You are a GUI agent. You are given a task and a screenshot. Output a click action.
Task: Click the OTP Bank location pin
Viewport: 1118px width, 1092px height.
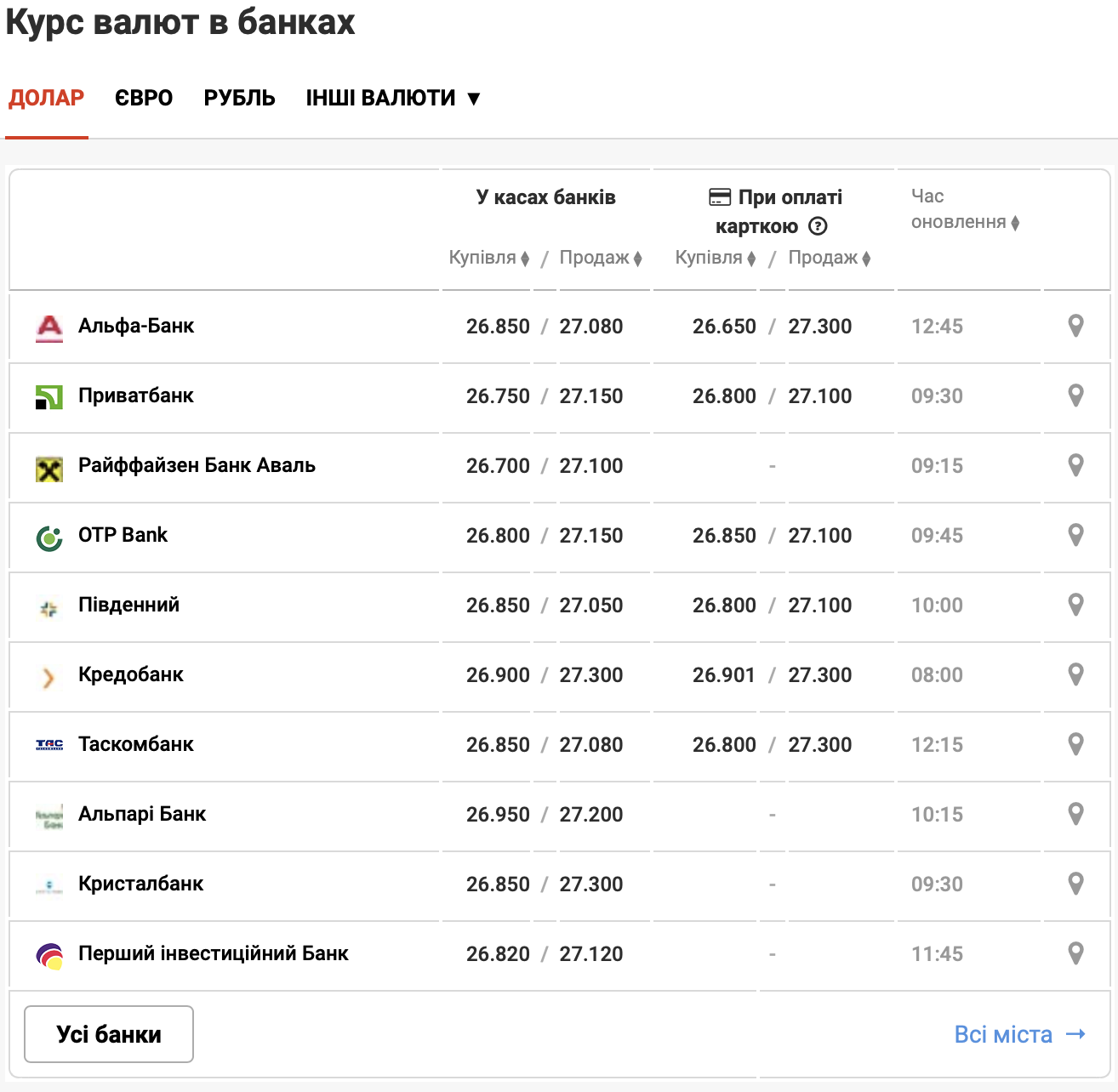point(1075,535)
